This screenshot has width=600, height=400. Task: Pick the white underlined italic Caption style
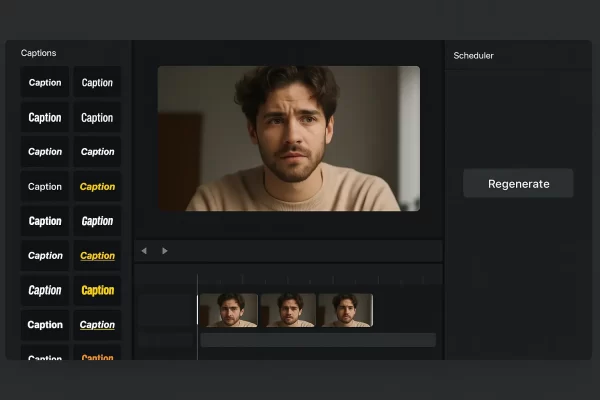pos(97,325)
